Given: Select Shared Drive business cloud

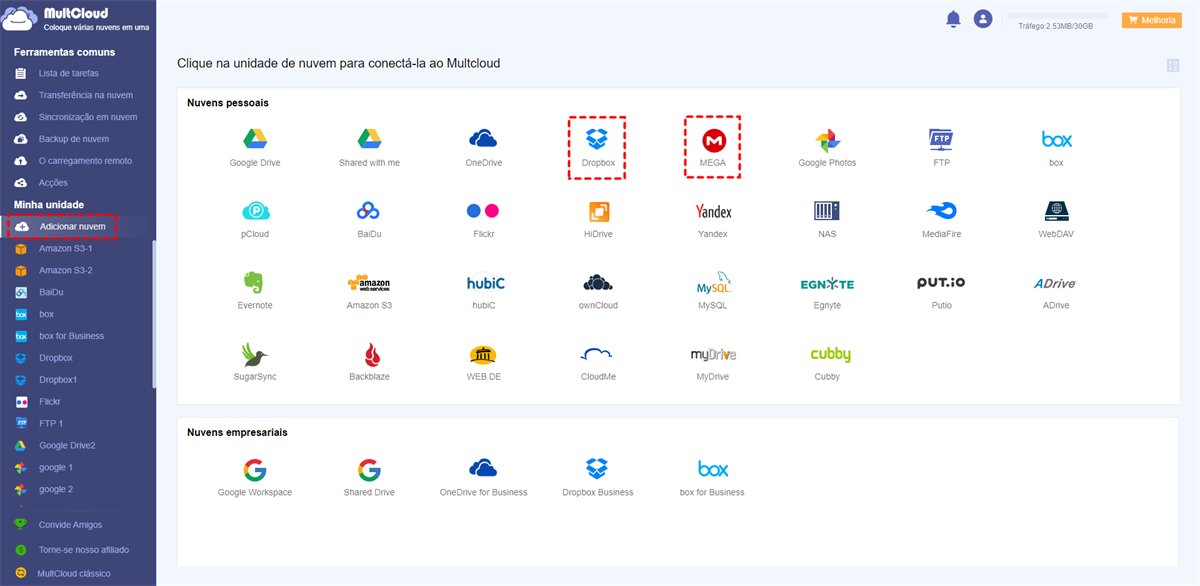Looking at the screenshot, I should (369, 478).
